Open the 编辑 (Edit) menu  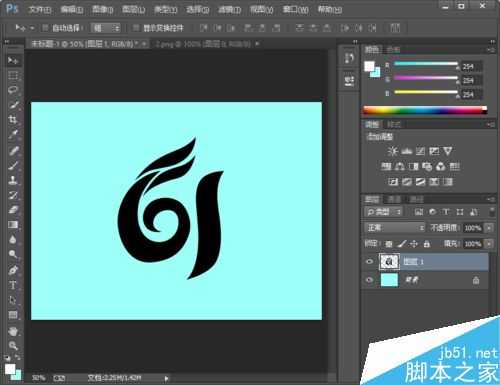tap(72, 9)
